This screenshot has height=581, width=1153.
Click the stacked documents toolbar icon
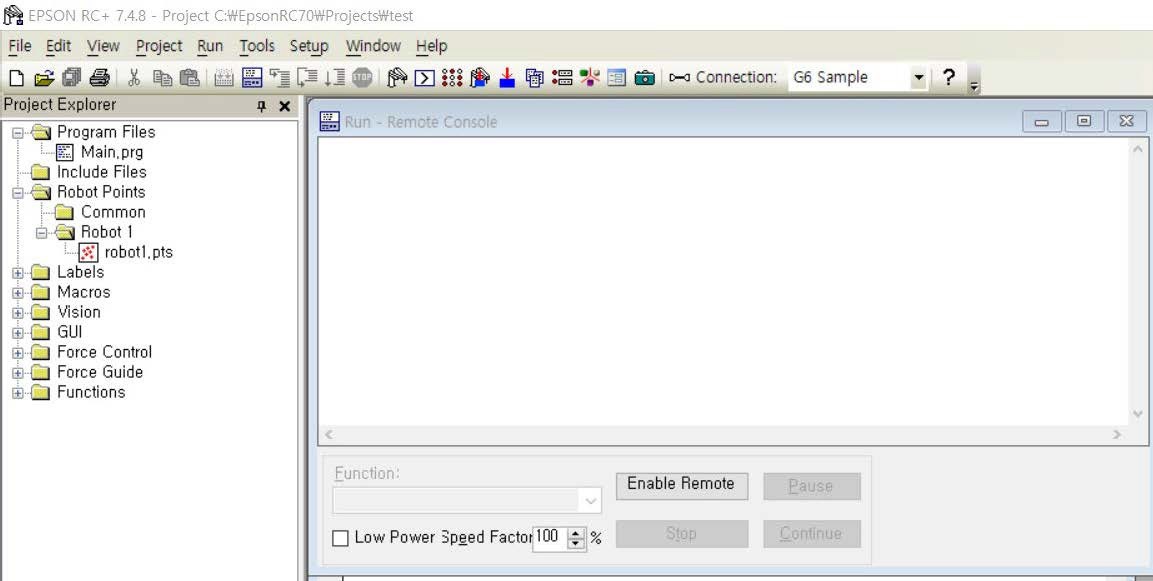[x=535, y=77]
